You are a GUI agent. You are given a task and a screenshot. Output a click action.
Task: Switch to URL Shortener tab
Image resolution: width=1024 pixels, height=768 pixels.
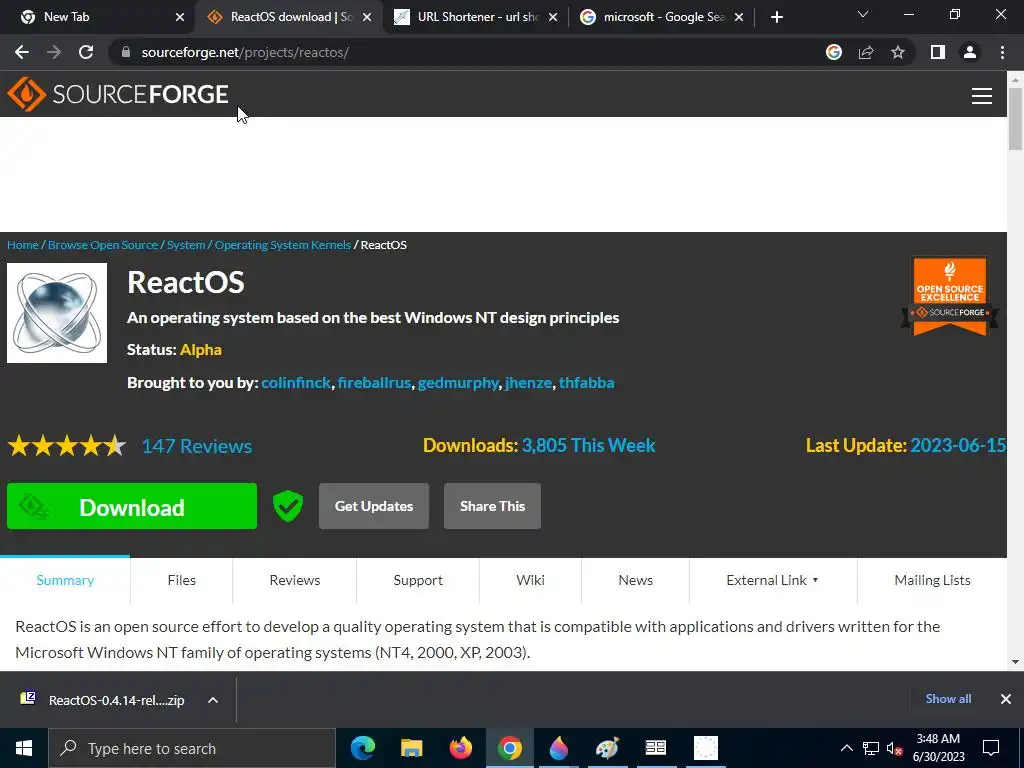coord(477,17)
